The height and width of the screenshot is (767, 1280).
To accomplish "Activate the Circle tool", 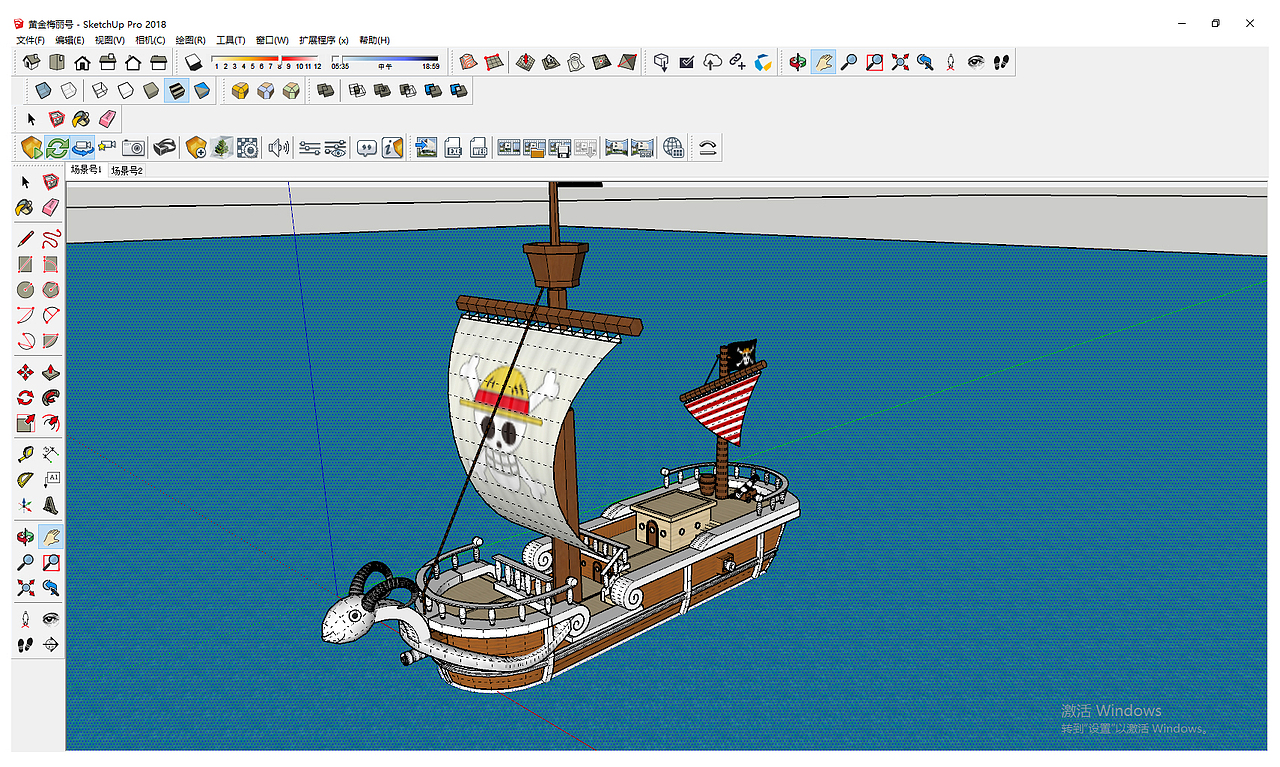I will tap(25, 290).
